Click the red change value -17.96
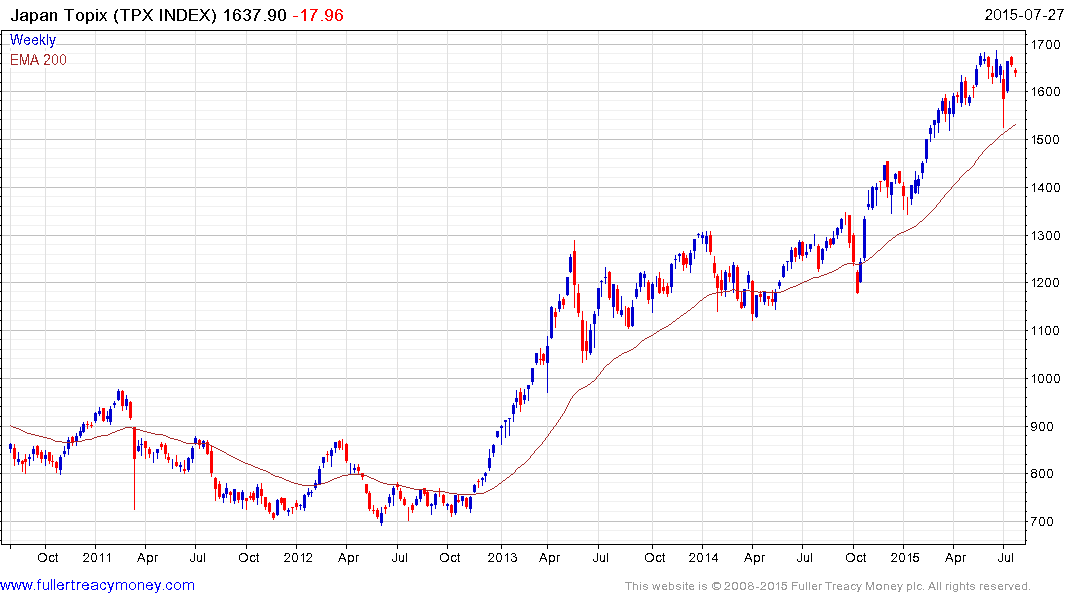Screen dimensions: 1075x600 [x=318, y=15]
